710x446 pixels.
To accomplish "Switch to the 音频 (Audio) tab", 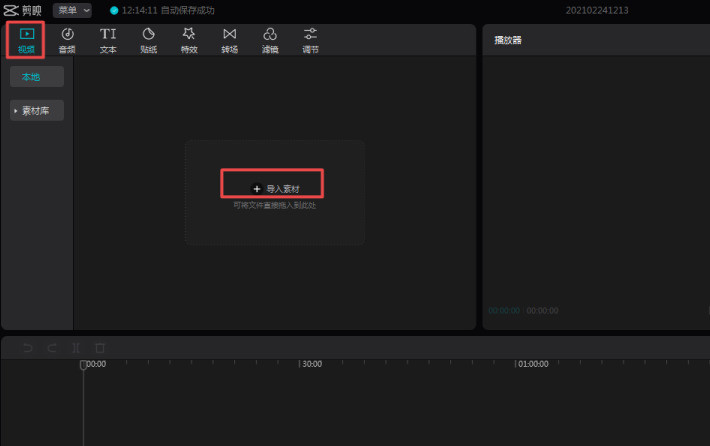I will pos(67,40).
